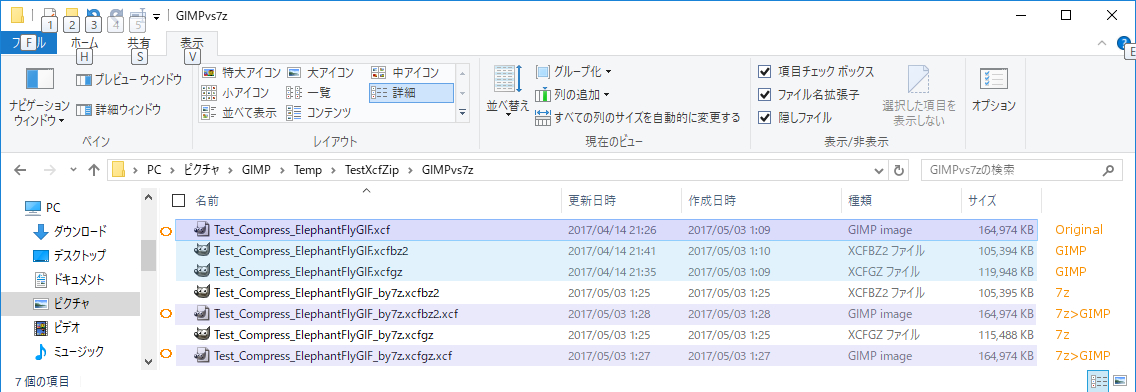Select Test_Compress_ElephantFlyGIF_by7z.xcfgz file
Image resolution: width=1136 pixels, height=392 pixels.
point(605,335)
